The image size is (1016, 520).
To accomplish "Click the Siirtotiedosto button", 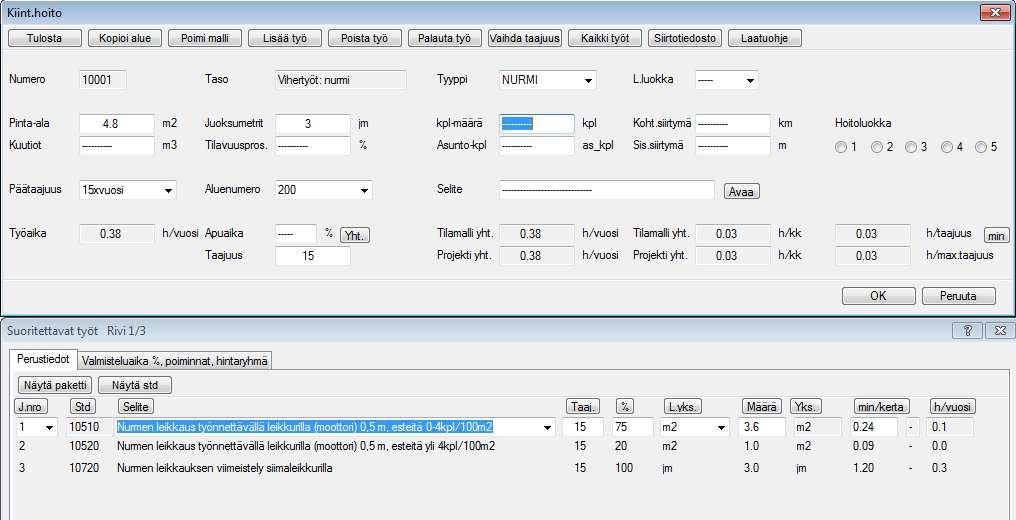I will pos(685,38).
